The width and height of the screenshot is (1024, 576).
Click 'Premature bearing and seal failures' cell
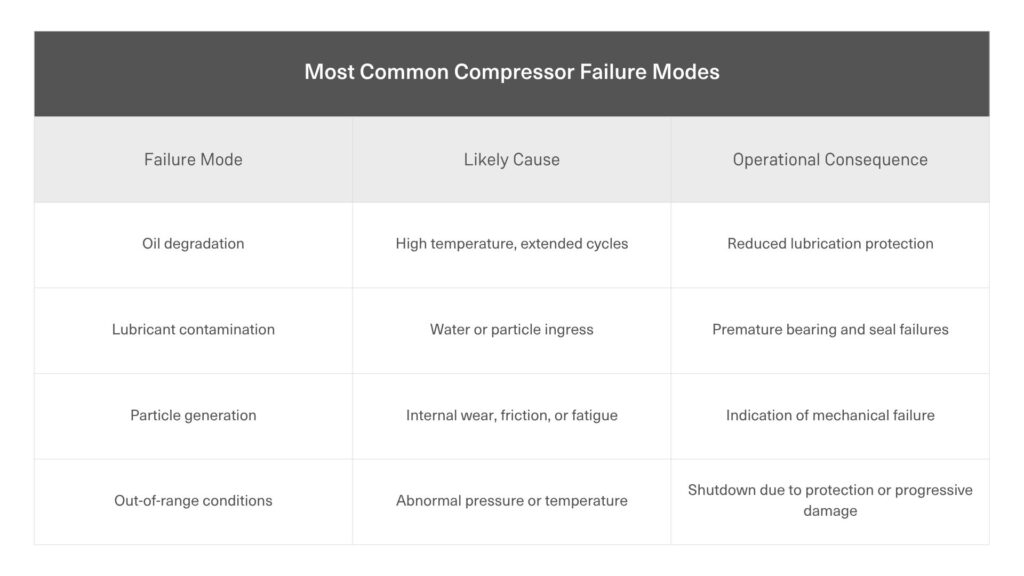829,329
